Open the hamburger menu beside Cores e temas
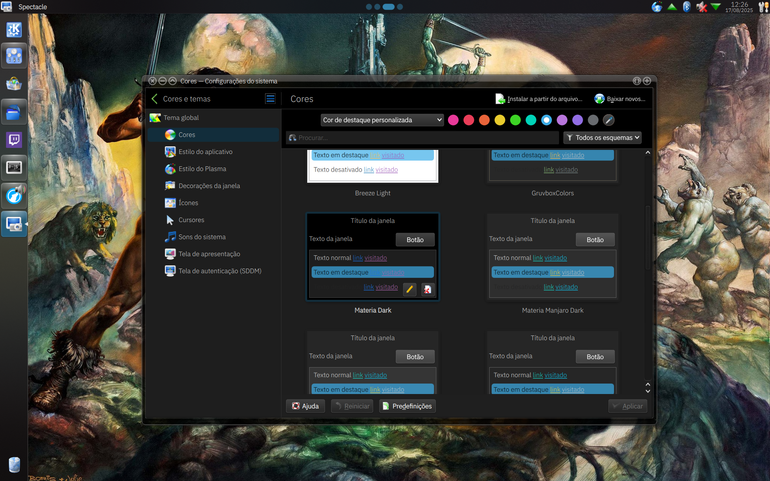The height and width of the screenshot is (481, 770). pos(270,99)
